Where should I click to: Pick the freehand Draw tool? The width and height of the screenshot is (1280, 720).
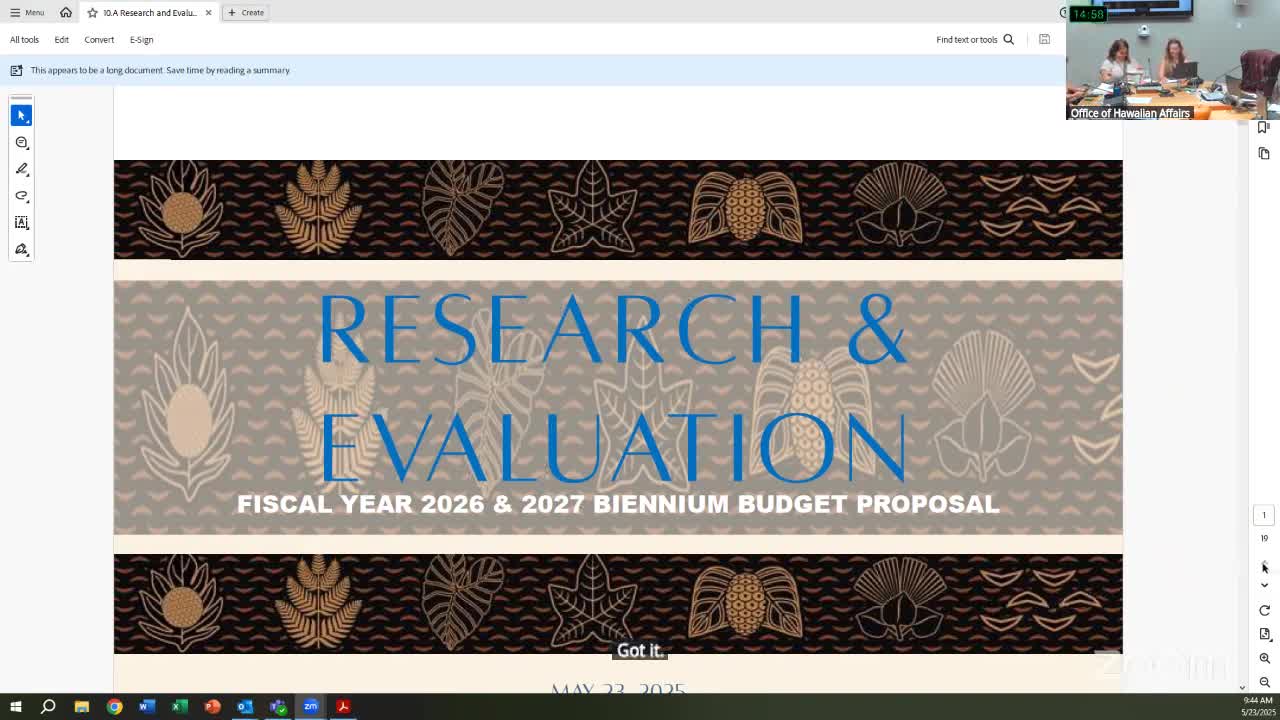point(21,196)
